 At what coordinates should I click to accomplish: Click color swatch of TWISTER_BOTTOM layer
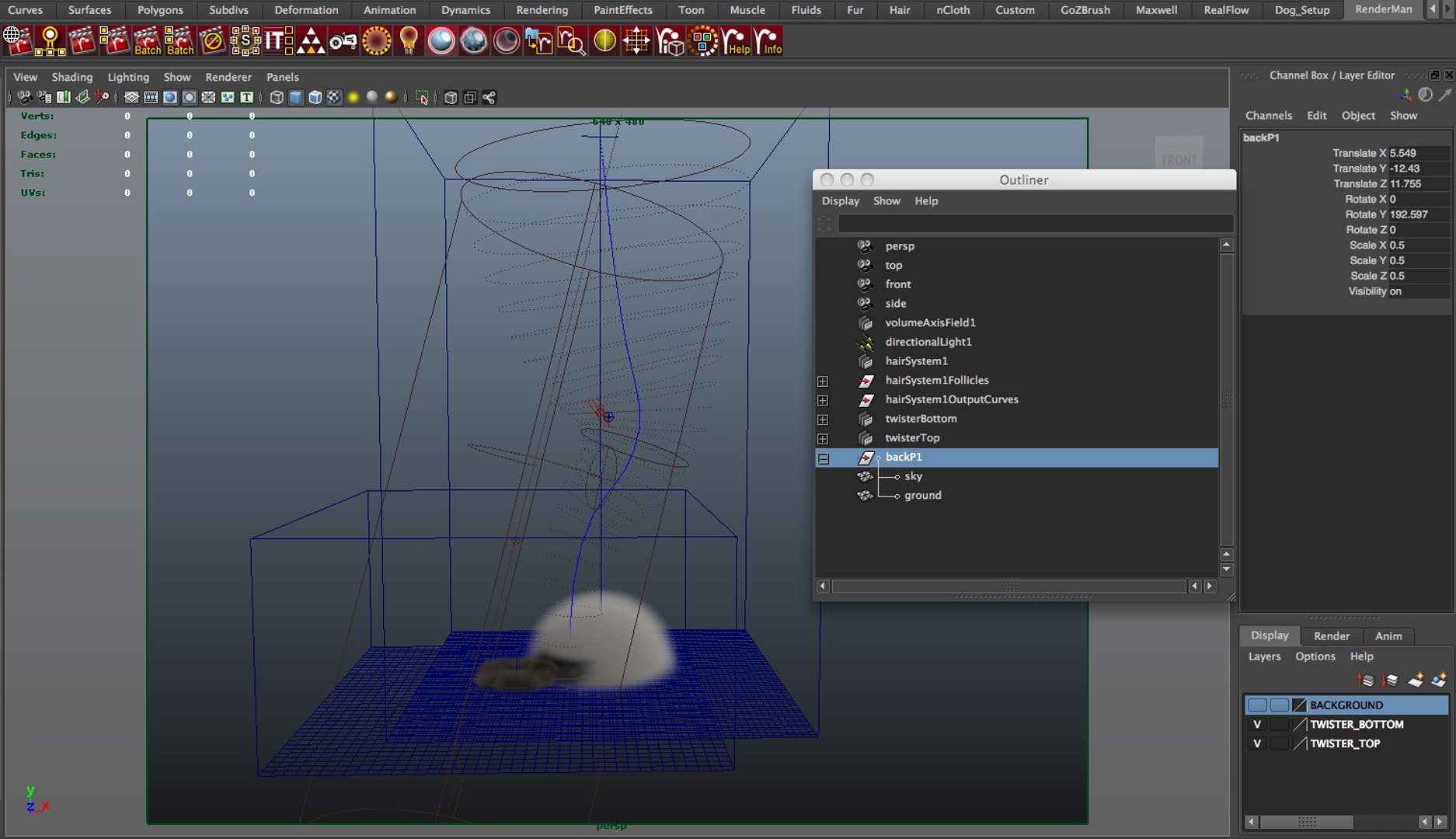tap(1299, 724)
